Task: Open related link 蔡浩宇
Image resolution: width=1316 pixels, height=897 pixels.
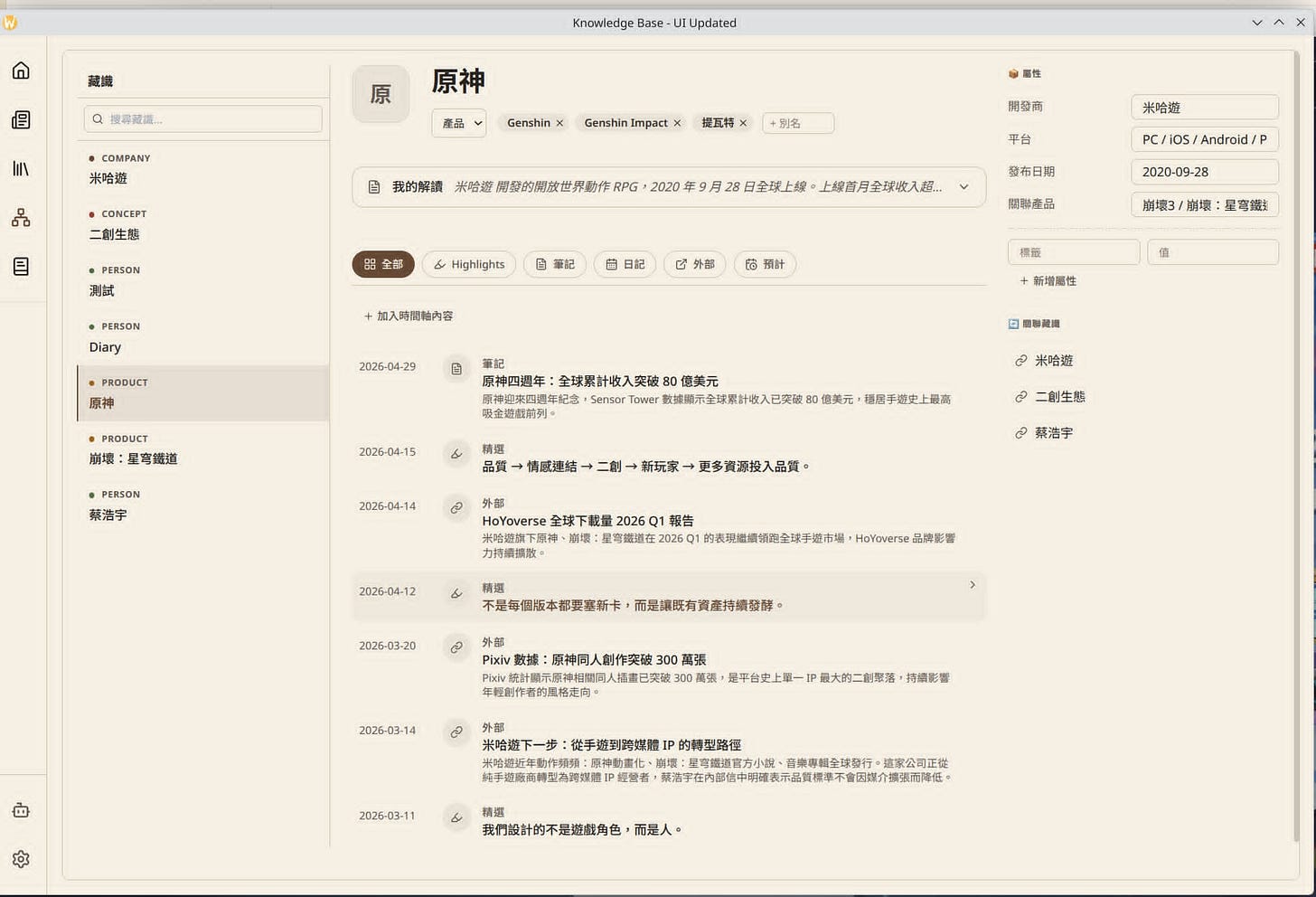Action: [x=1054, y=433]
